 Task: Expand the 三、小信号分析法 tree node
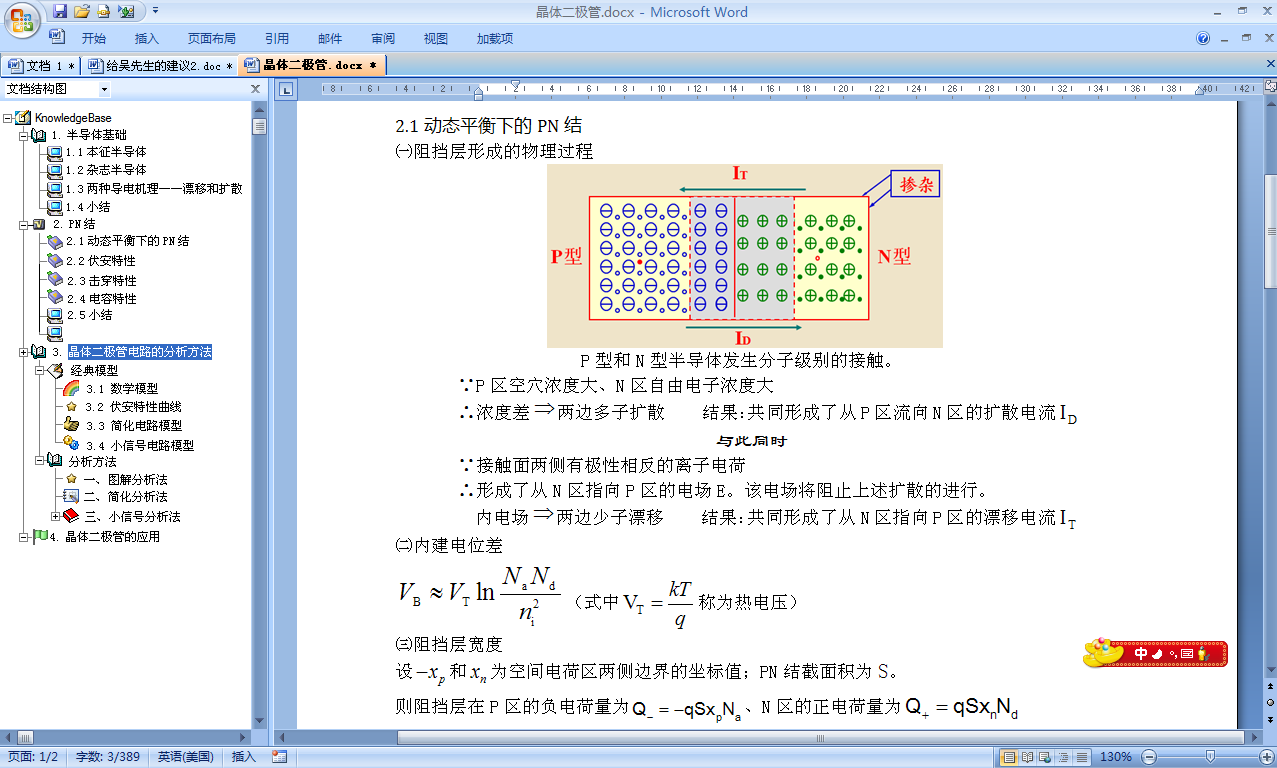(x=56, y=516)
